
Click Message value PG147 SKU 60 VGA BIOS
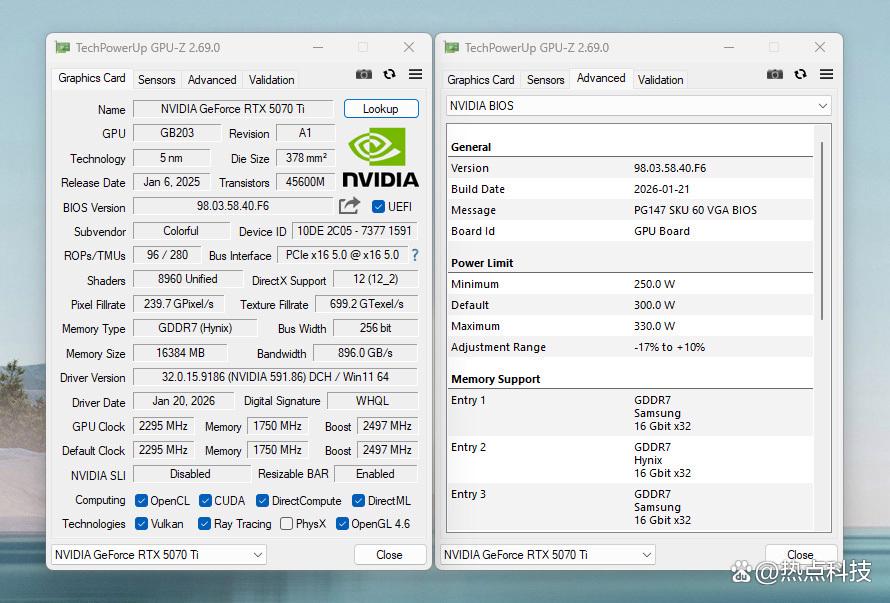695,210
